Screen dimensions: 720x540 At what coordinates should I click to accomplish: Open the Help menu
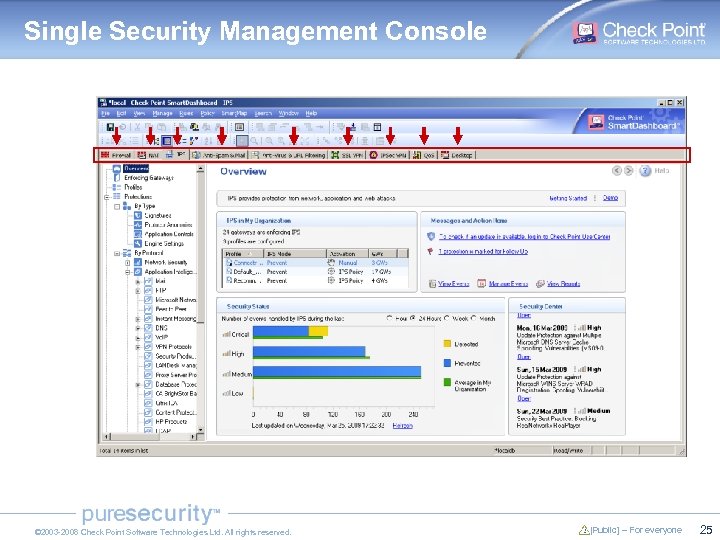point(311,113)
